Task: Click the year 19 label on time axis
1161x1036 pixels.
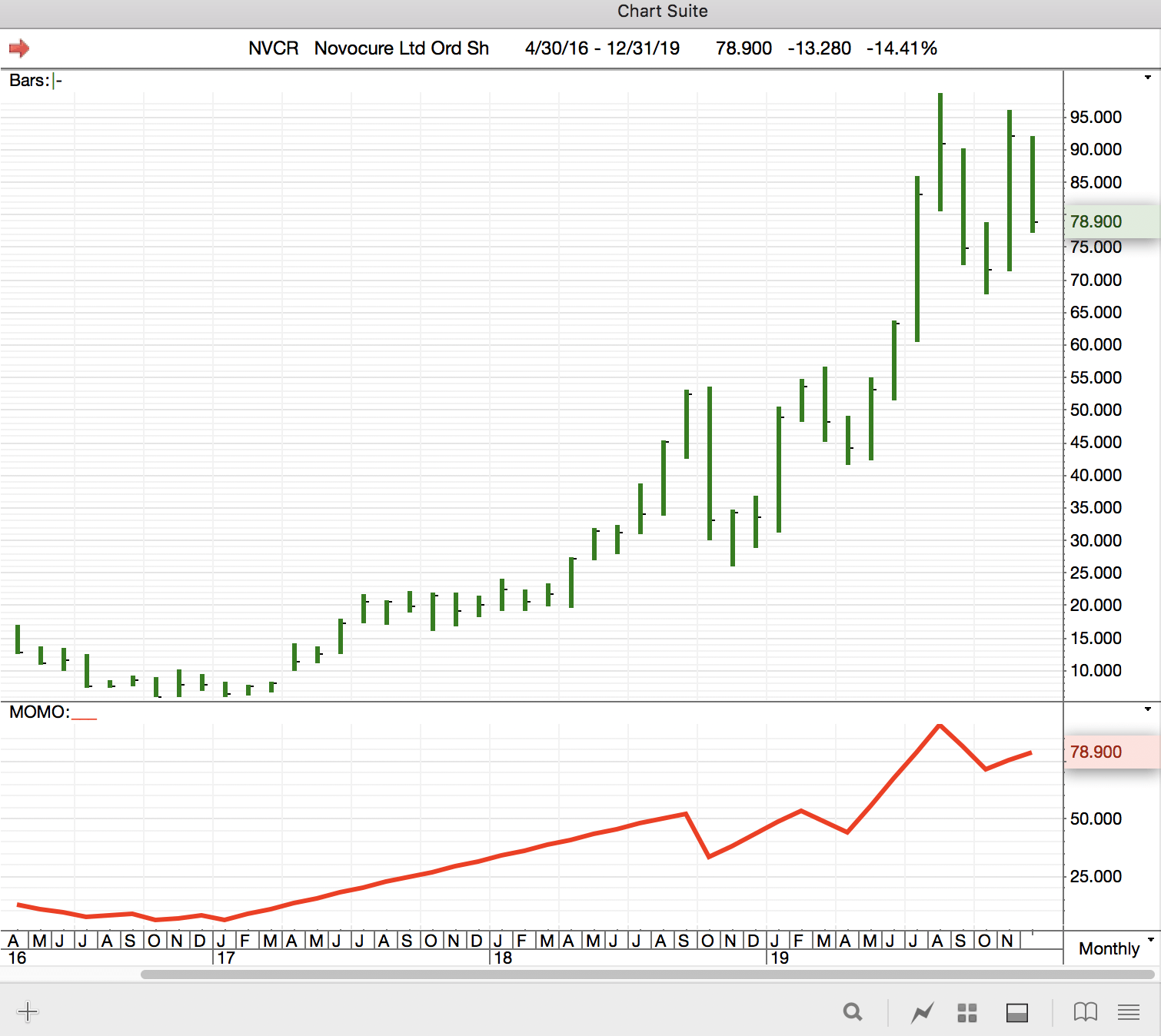Action: click(x=780, y=958)
